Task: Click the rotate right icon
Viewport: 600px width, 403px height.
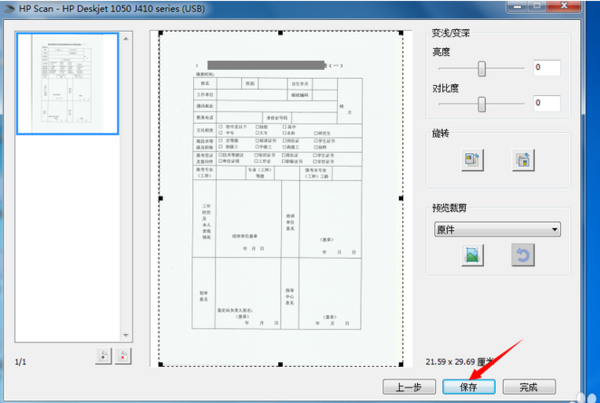Action: pyautogui.click(x=521, y=159)
